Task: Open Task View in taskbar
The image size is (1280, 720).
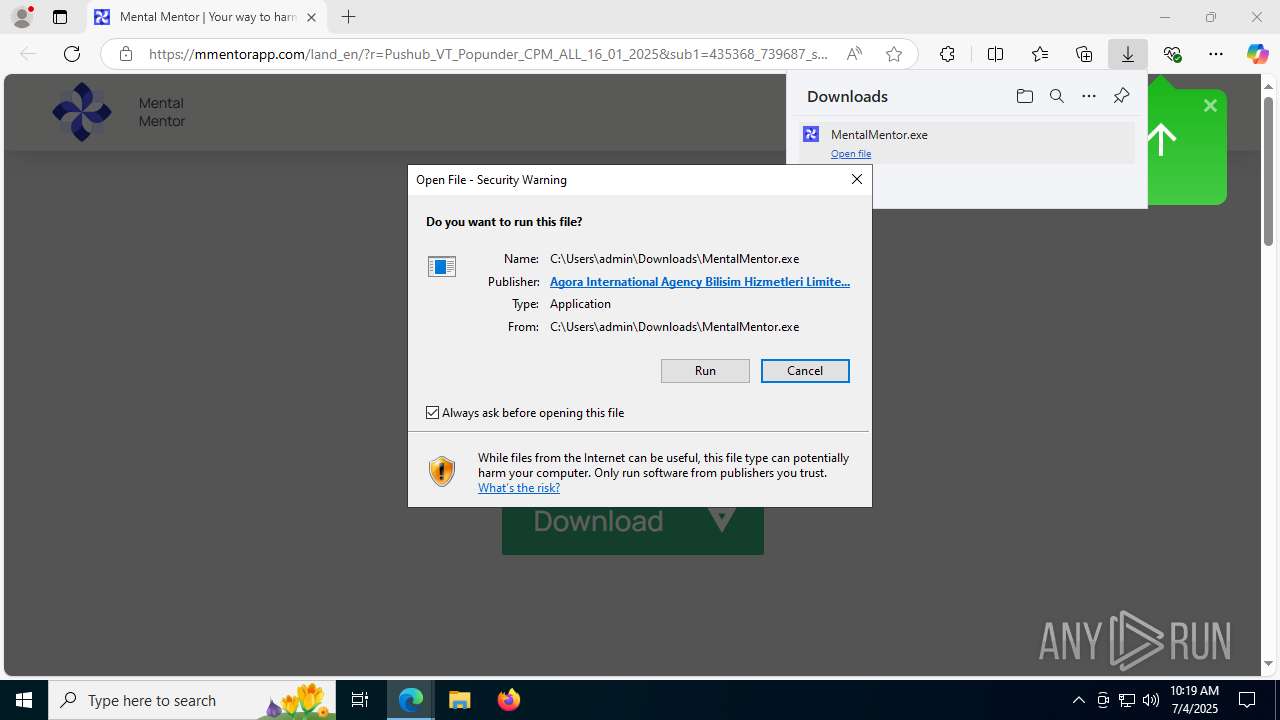Action: (360, 700)
